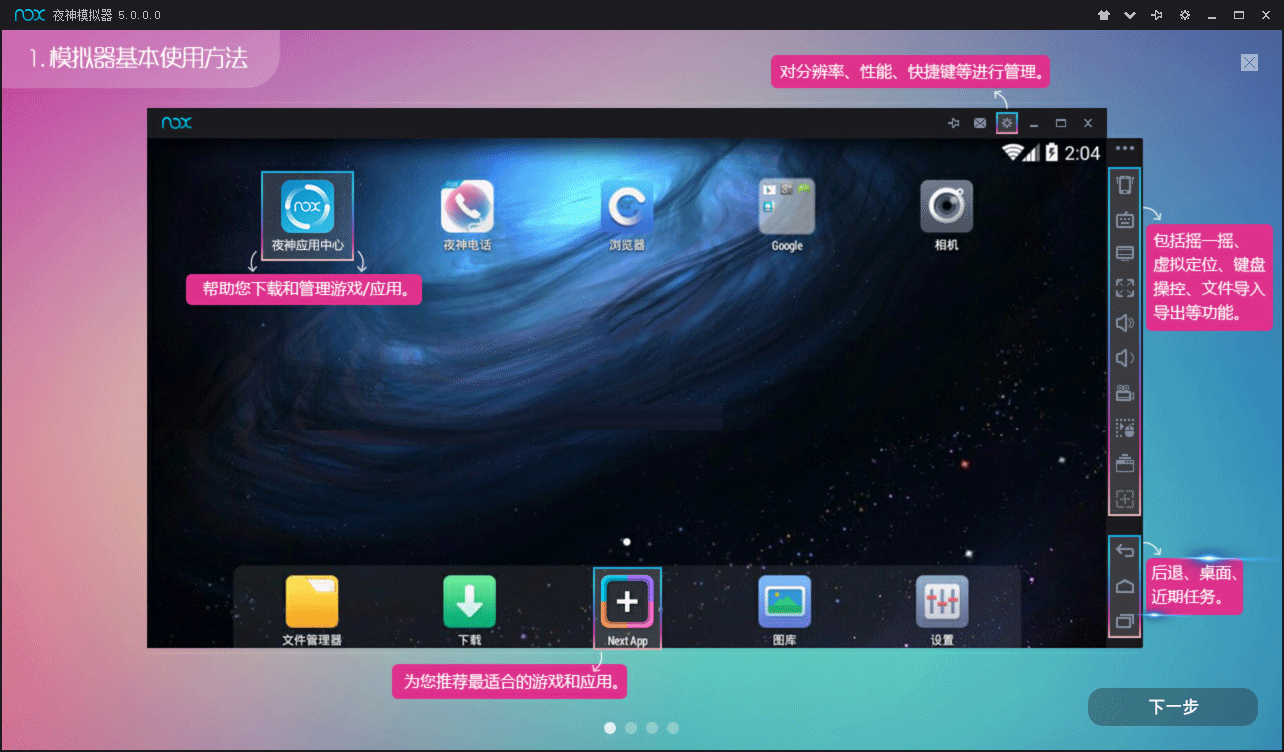Open the envelope message icon
The image size is (1284, 752).
[x=980, y=123]
